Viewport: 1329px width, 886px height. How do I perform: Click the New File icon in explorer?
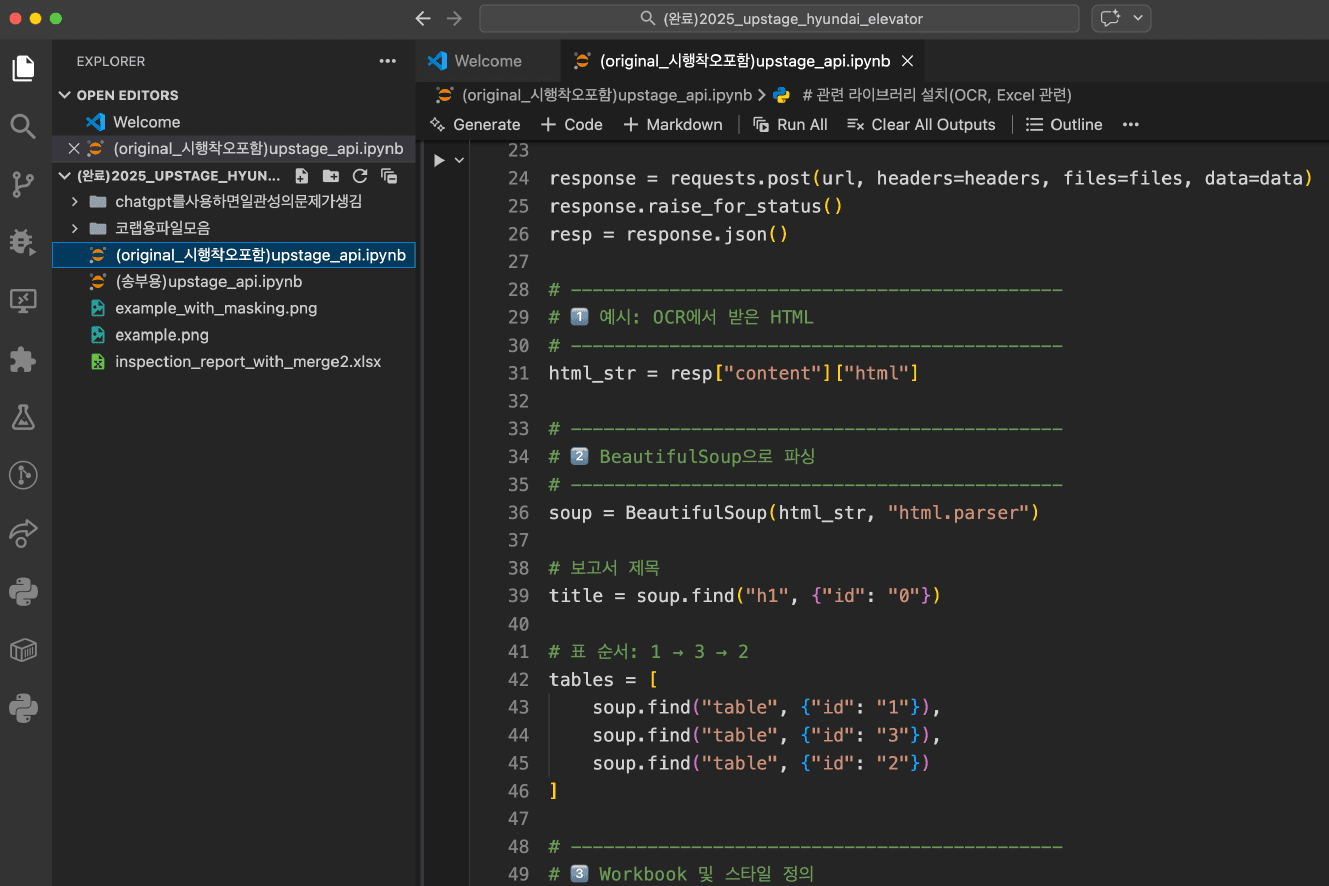coord(302,176)
